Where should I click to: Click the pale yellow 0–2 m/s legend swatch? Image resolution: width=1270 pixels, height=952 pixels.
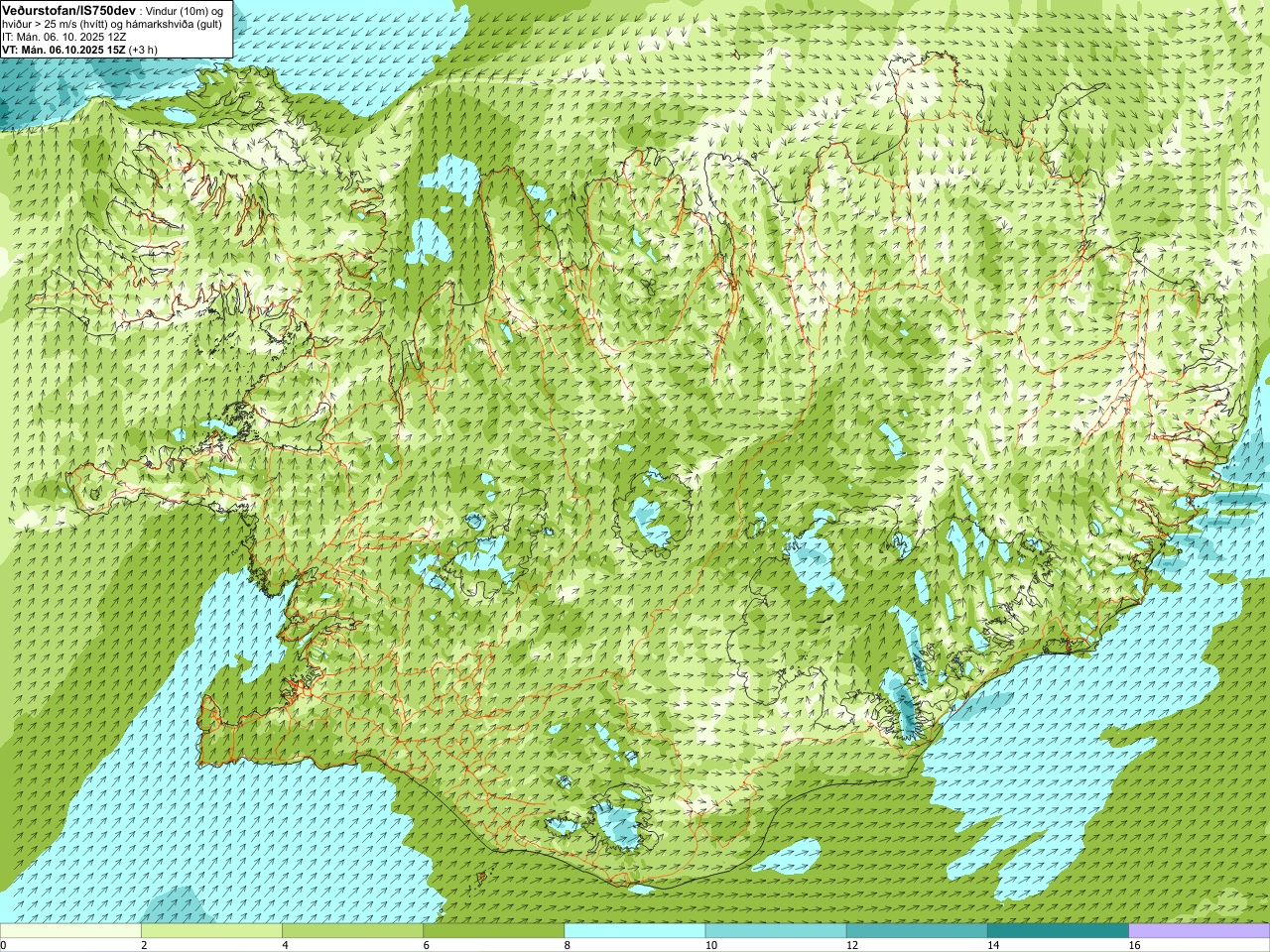point(70,931)
